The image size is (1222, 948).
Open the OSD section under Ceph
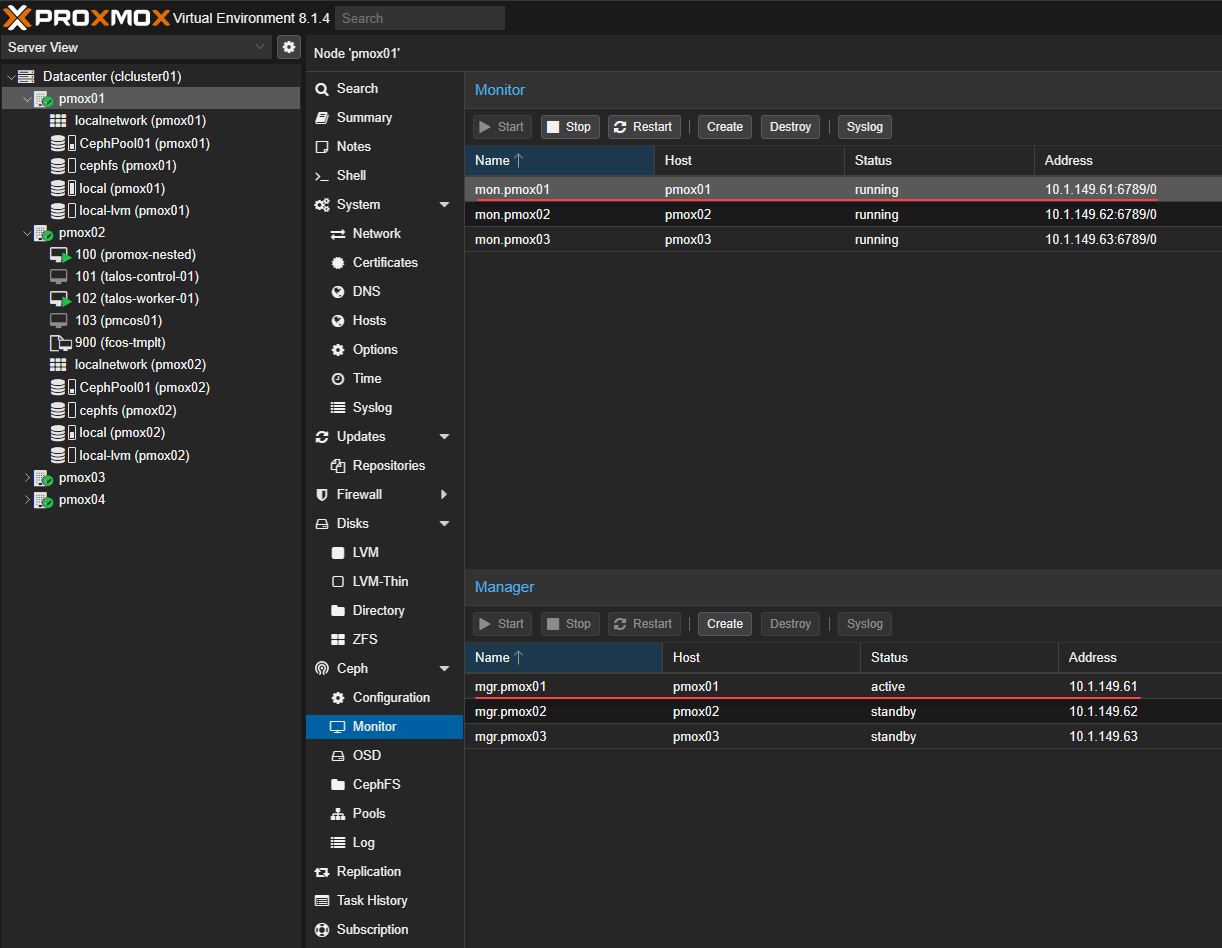point(366,755)
